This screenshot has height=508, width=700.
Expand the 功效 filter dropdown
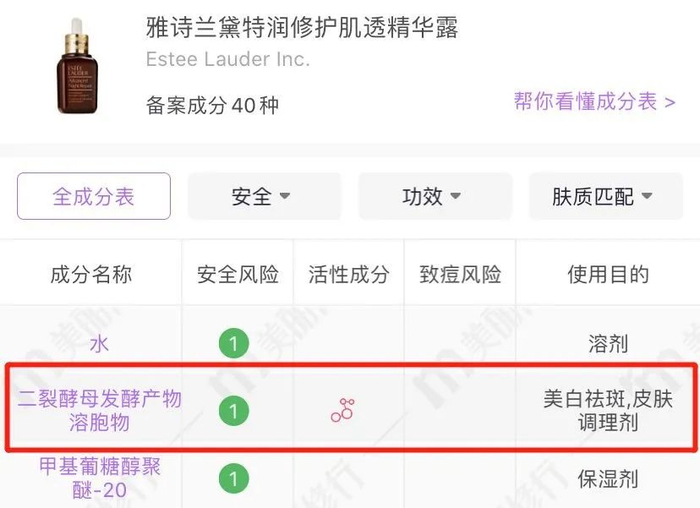(433, 197)
